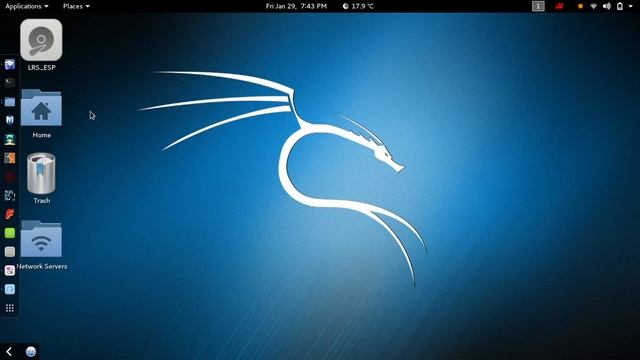Viewport: 640px width, 360px height.
Task: Click the red recorder icon in top bar
Action: tap(559, 6)
